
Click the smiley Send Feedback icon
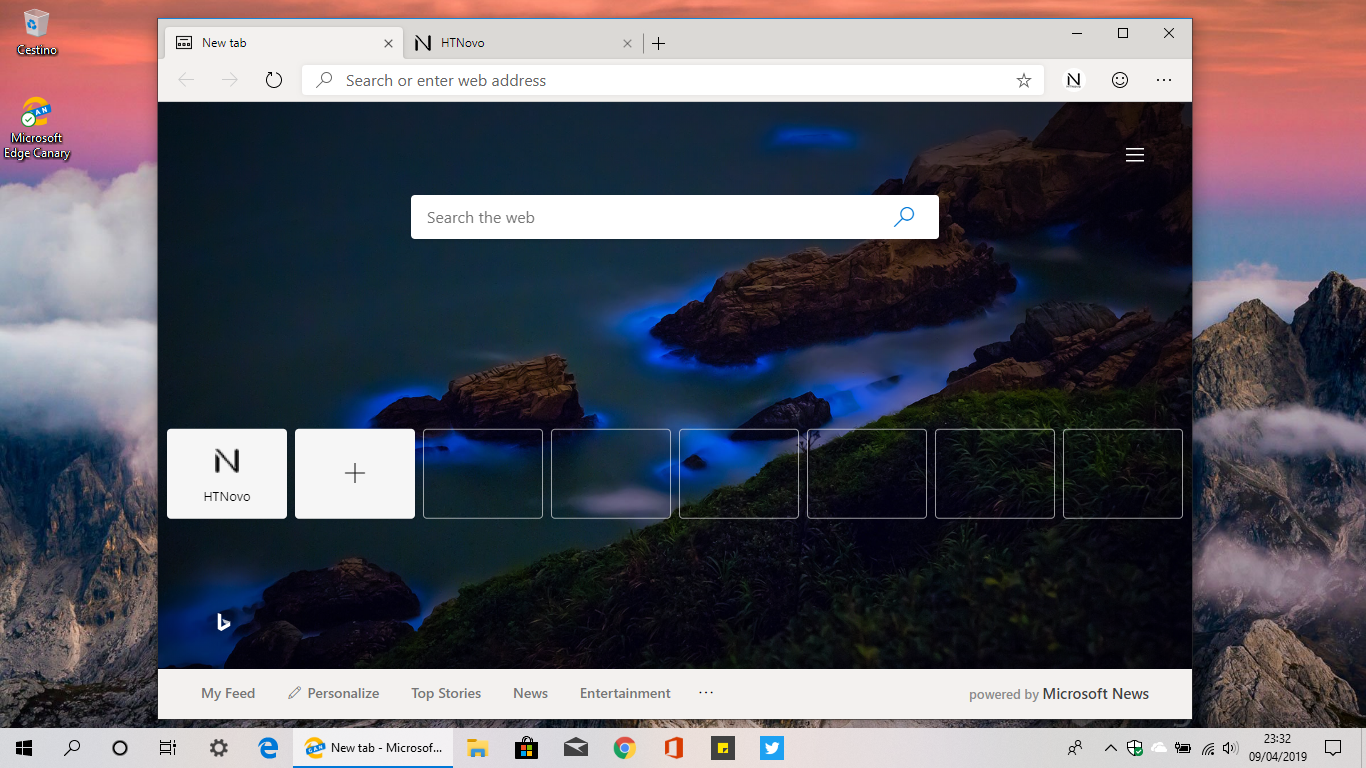(1119, 80)
